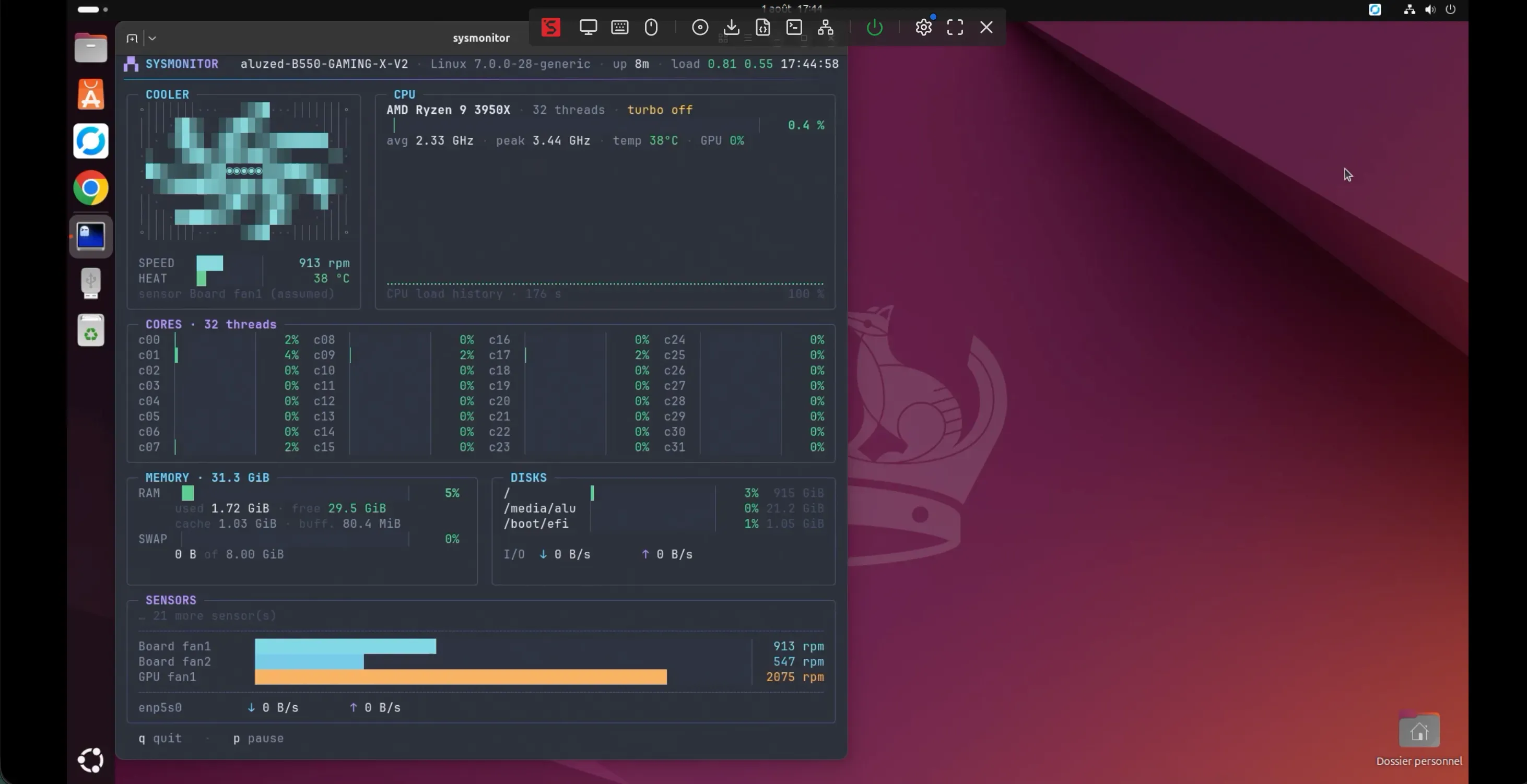Click the Board fan2 547 rpm value
This screenshot has height=784, width=1527.
798,662
